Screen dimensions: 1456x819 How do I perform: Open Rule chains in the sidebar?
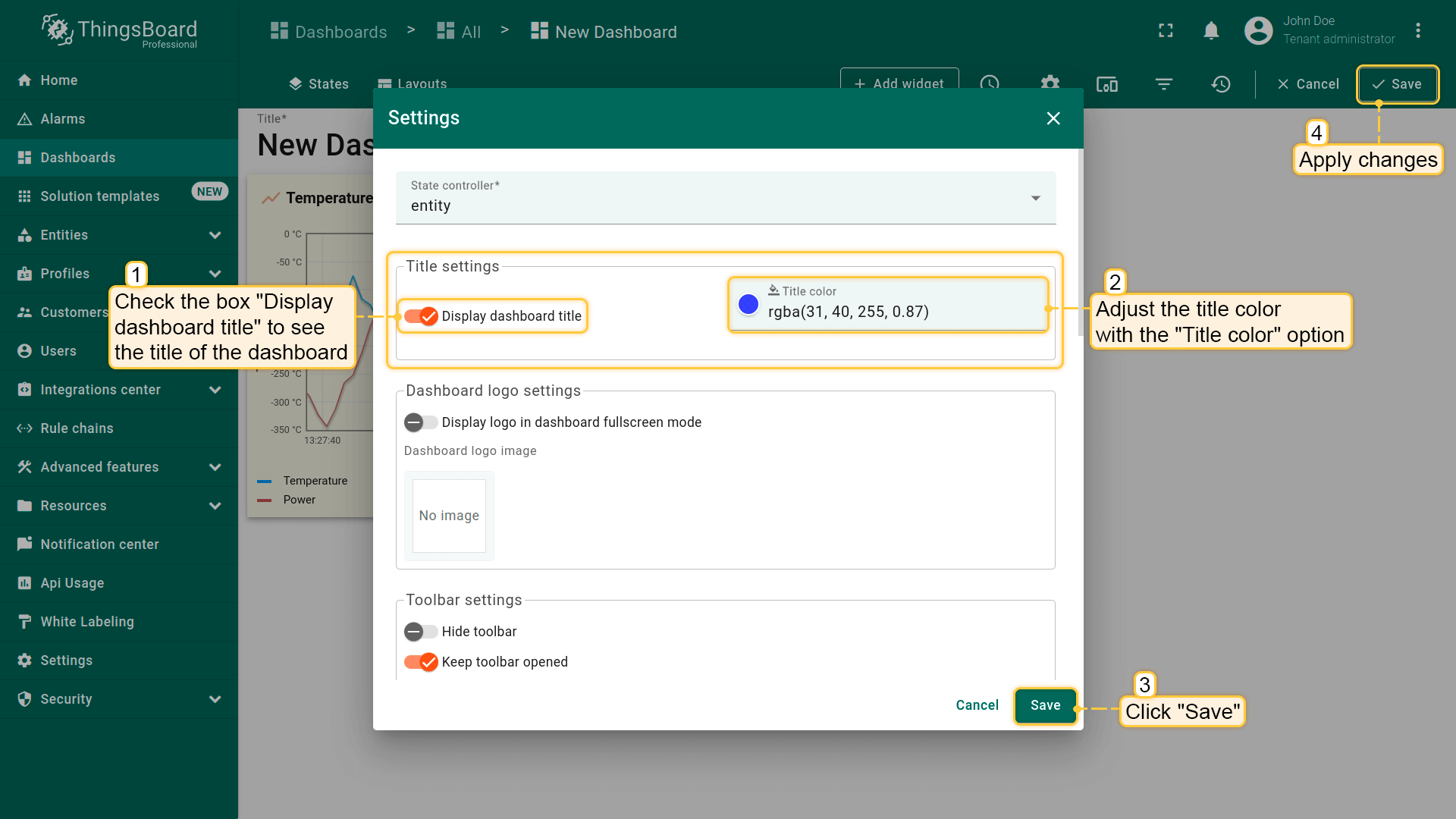pos(77,428)
